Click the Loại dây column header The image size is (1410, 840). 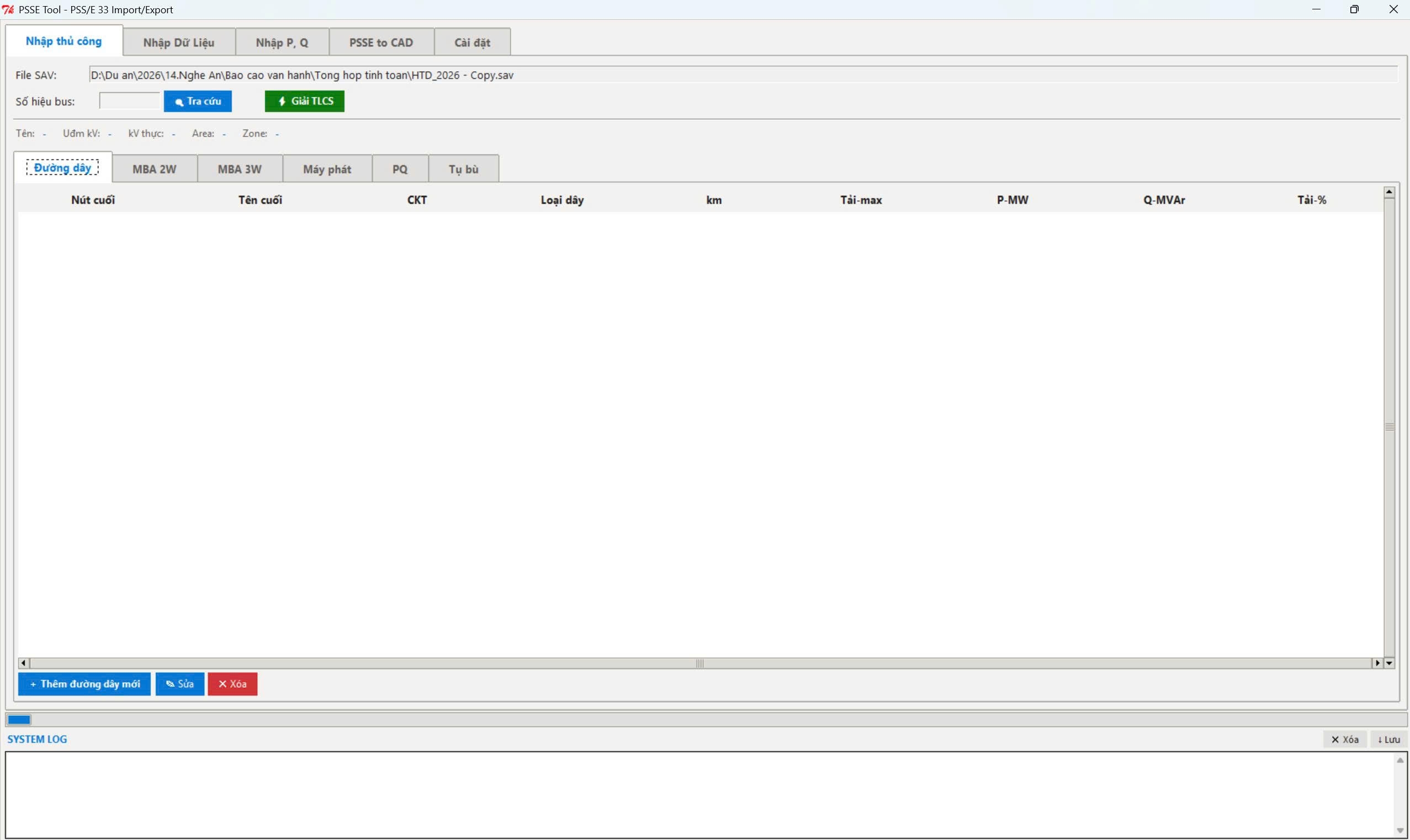562,200
